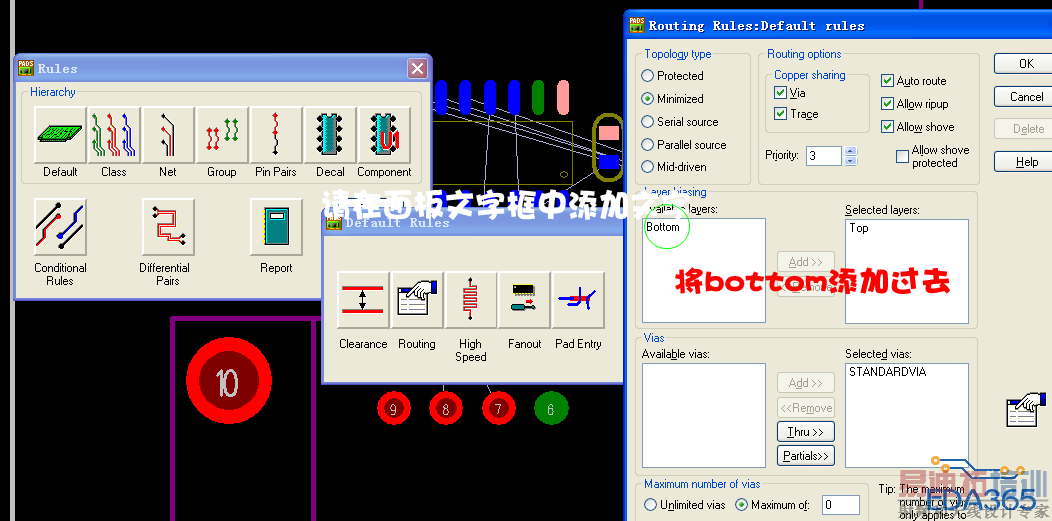The width and height of the screenshot is (1052, 521).
Task: Click the PADS icon in Routing Rules title
Action: click(x=637, y=25)
